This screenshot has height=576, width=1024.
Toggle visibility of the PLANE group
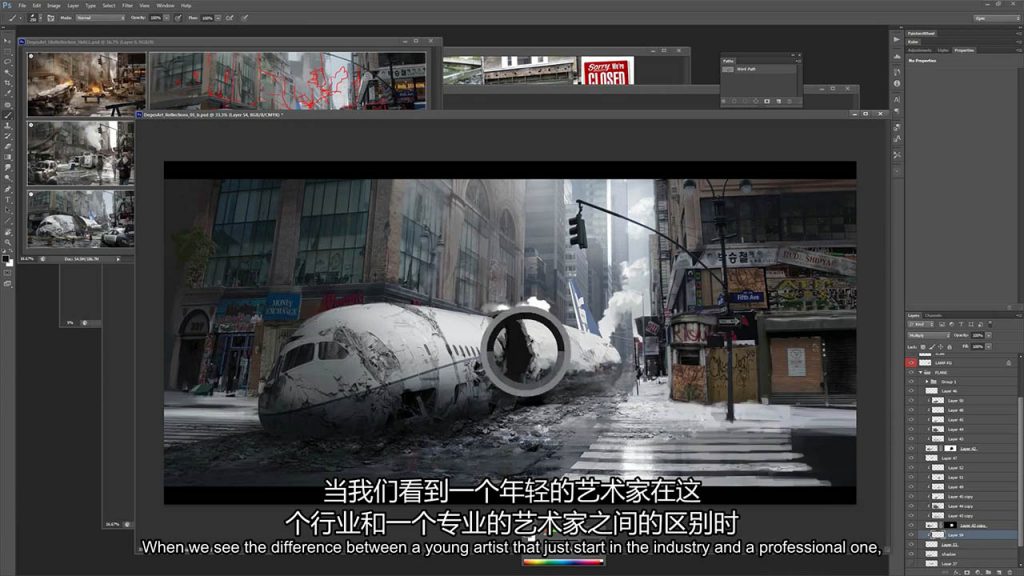pyautogui.click(x=911, y=372)
